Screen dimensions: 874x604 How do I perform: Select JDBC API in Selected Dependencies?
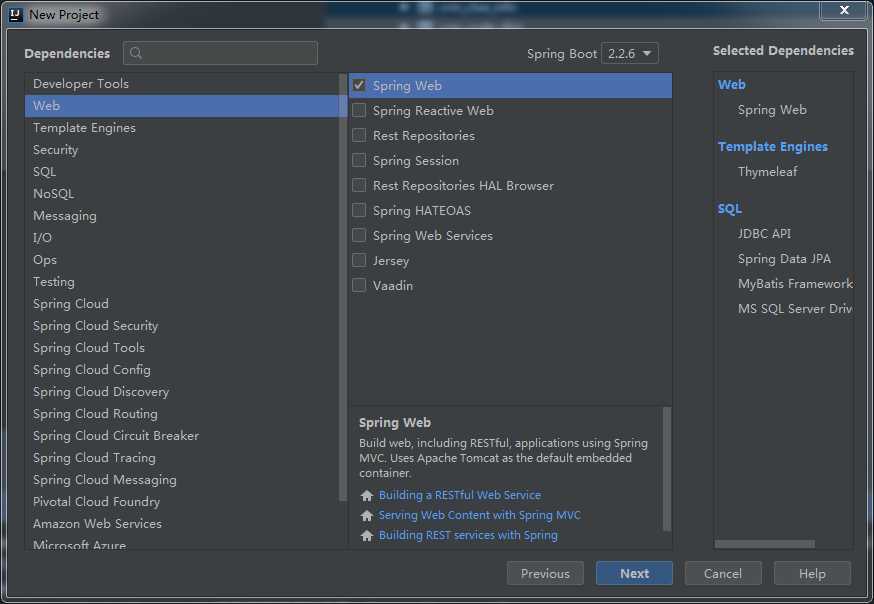tap(764, 233)
